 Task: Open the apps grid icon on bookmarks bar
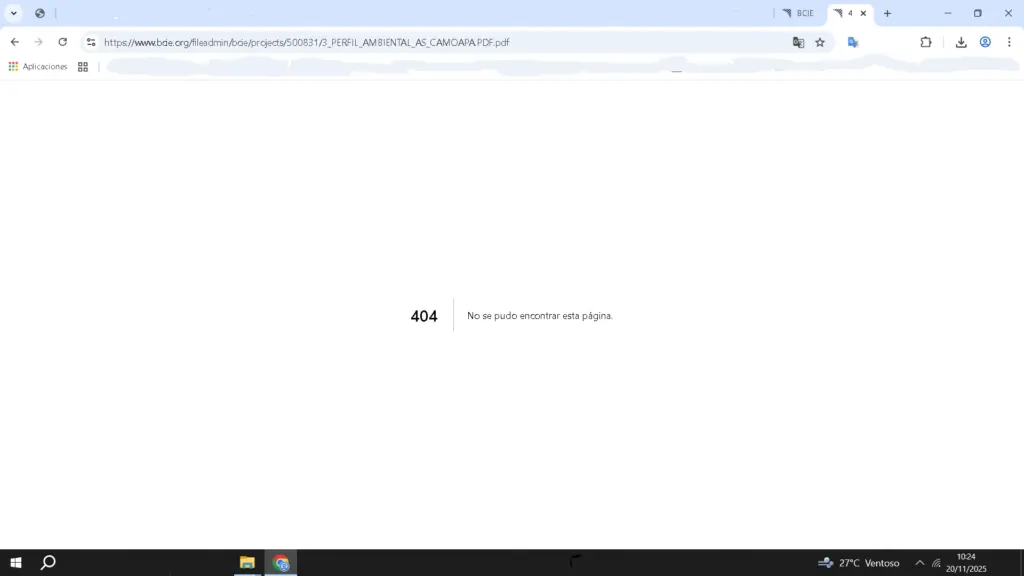tap(82, 66)
